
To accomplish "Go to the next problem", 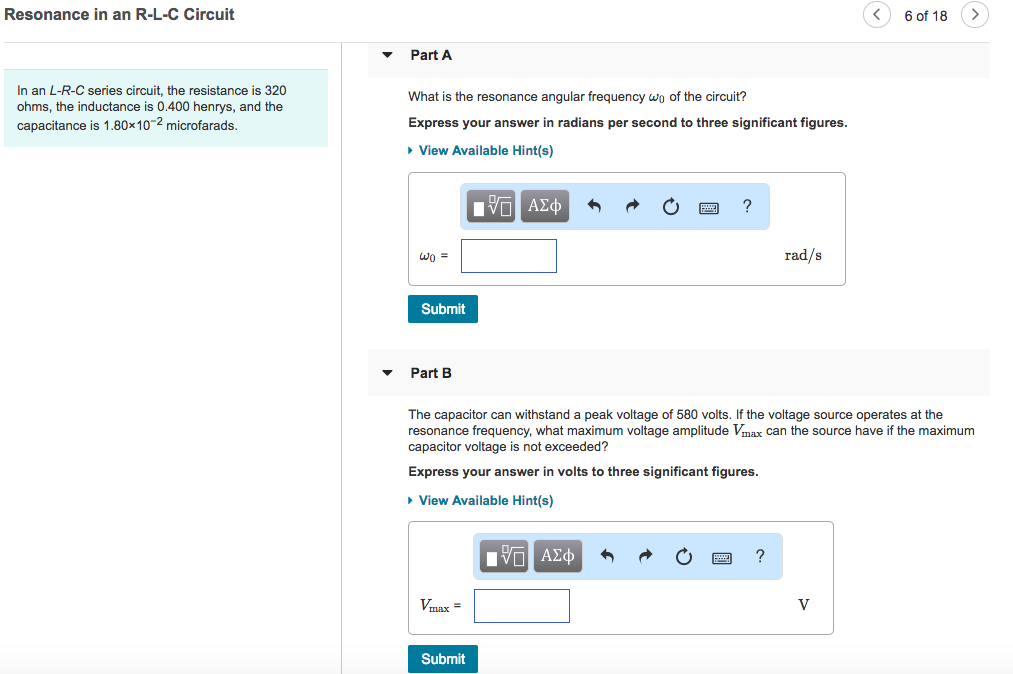I will (975, 15).
